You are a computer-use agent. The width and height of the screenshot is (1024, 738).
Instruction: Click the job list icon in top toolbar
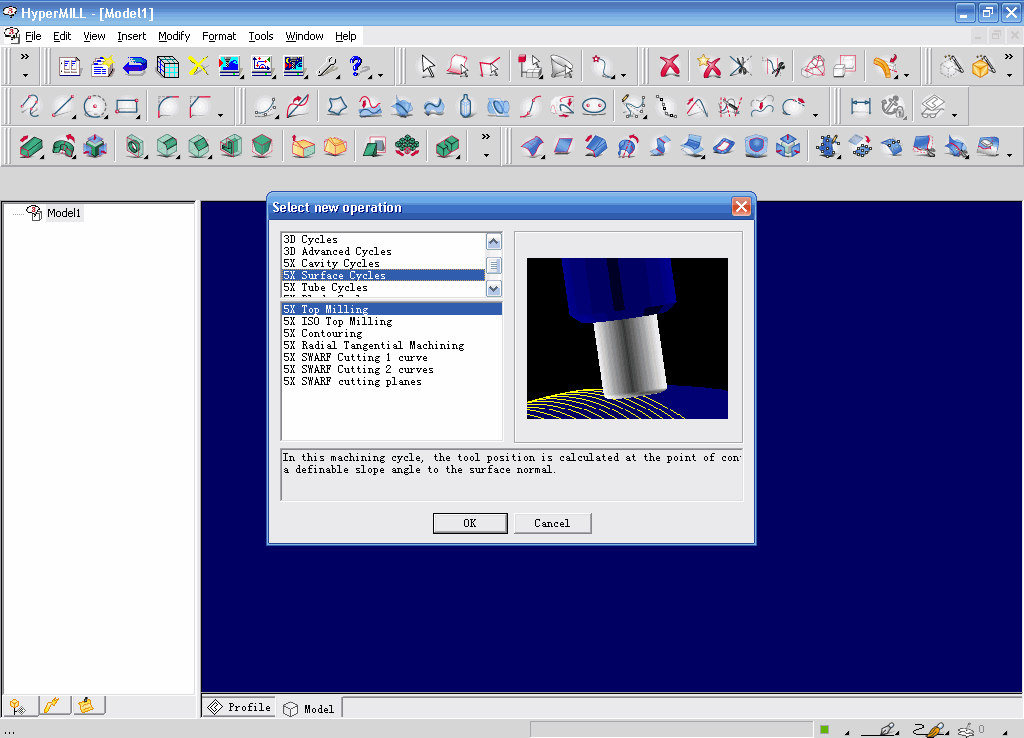coord(69,66)
